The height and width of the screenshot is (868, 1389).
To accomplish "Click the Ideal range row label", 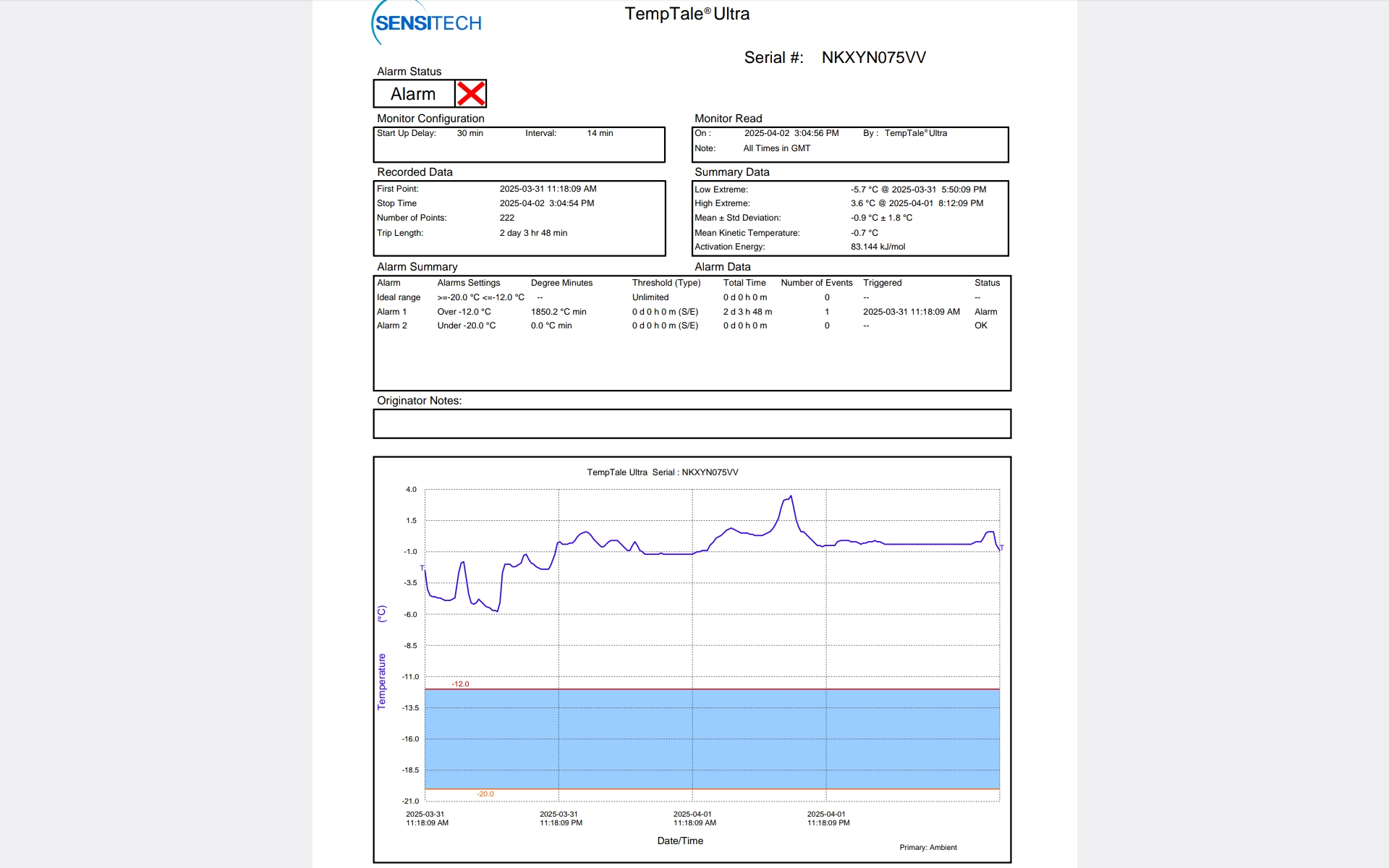I will tap(399, 297).
